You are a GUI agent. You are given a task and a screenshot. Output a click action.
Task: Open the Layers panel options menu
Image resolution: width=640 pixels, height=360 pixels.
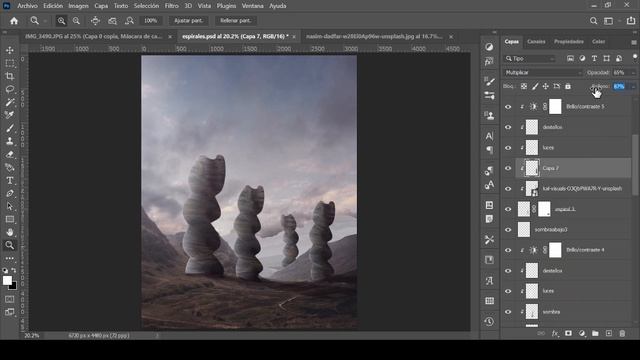pyautogui.click(x=633, y=42)
